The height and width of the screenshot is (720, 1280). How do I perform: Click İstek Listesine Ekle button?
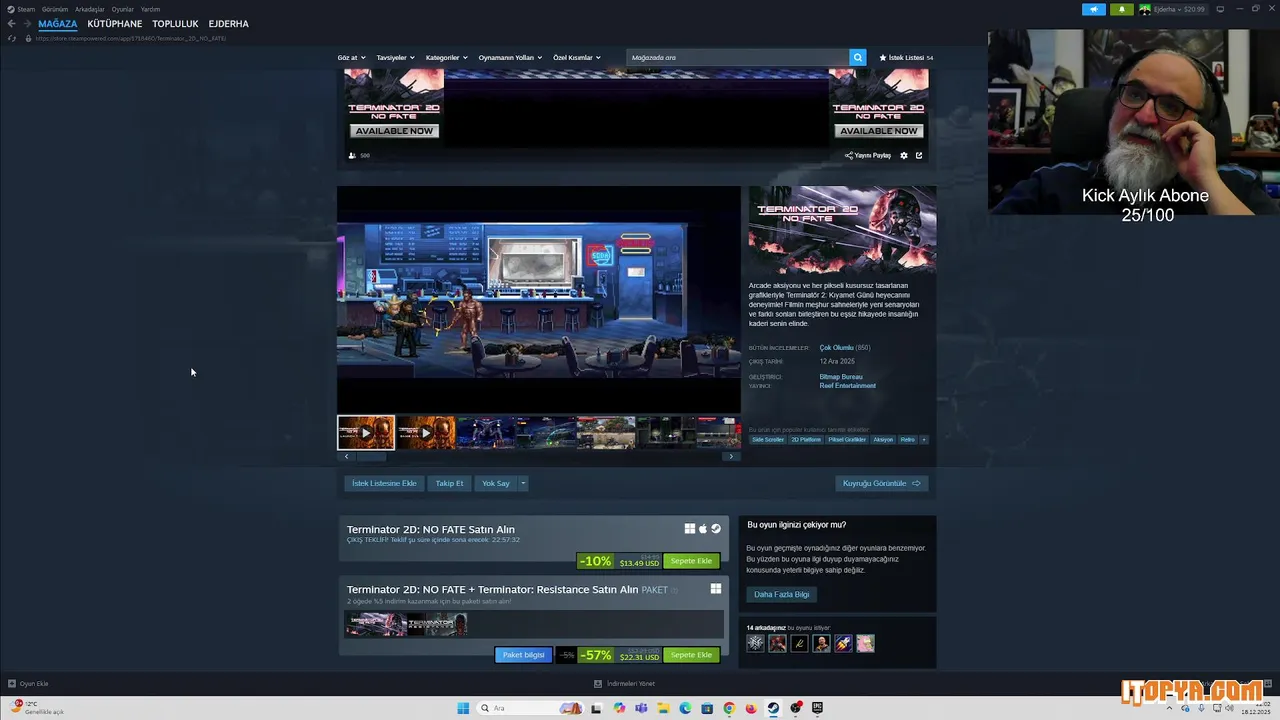[384, 483]
